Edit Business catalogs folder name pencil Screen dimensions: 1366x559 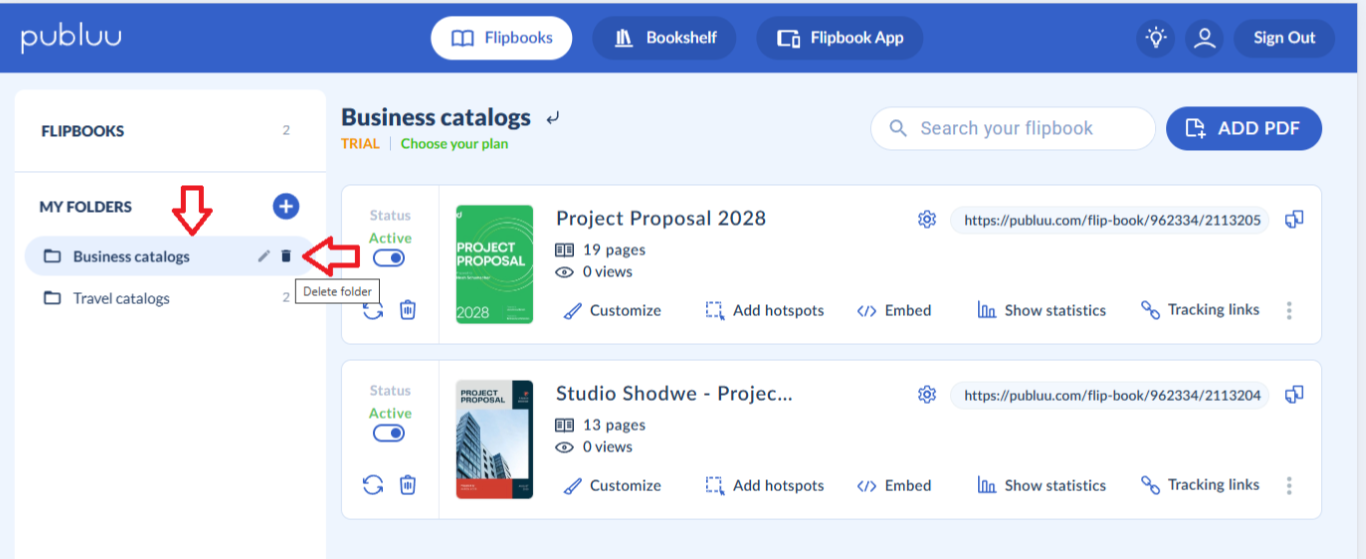tap(264, 256)
